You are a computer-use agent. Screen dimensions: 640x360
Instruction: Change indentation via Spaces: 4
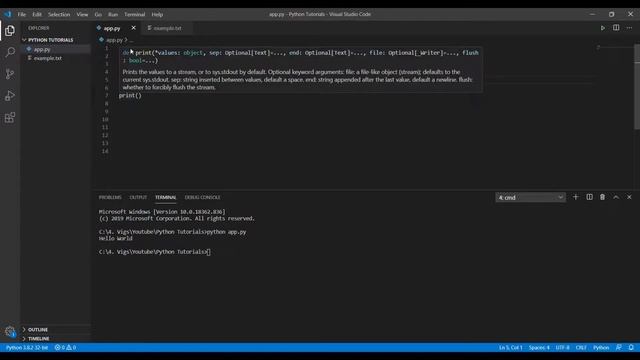coord(539,347)
